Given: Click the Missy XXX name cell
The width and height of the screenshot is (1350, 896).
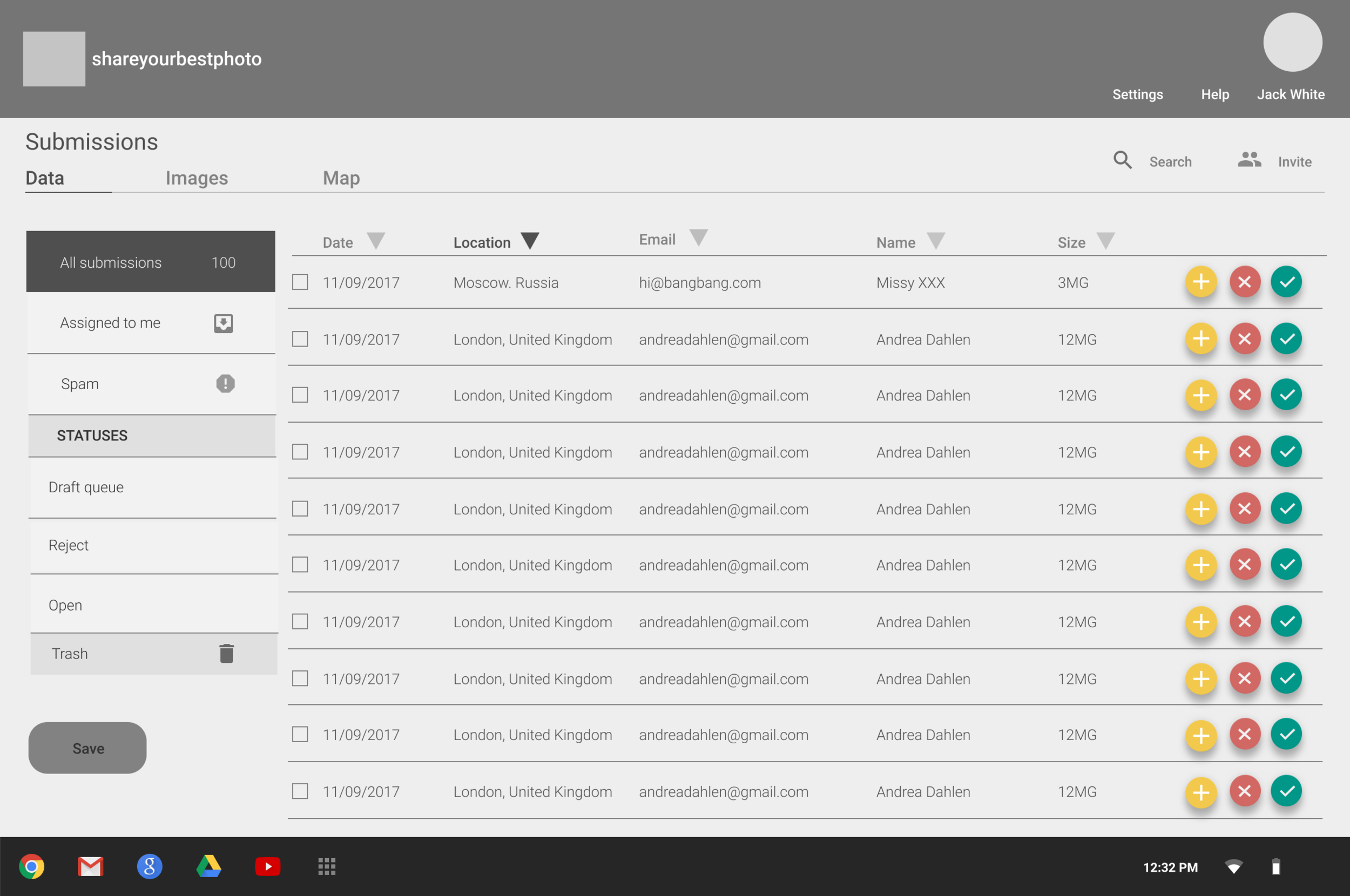Looking at the screenshot, I should click(910, 282).
